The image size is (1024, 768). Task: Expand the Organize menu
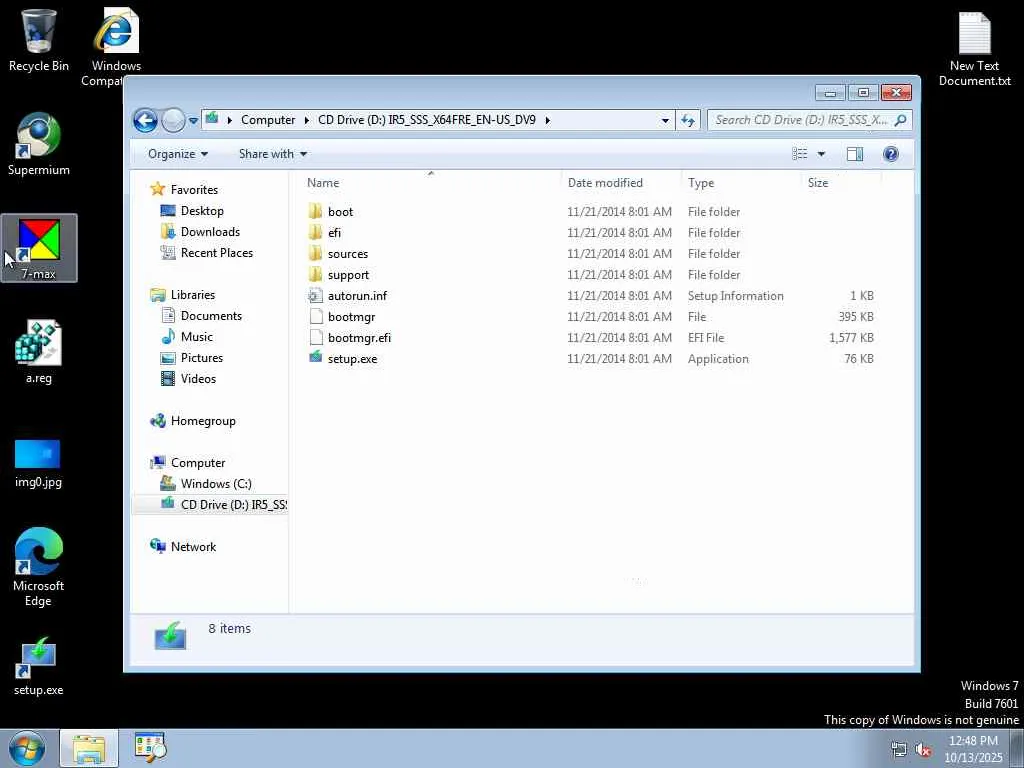point(178,153)
